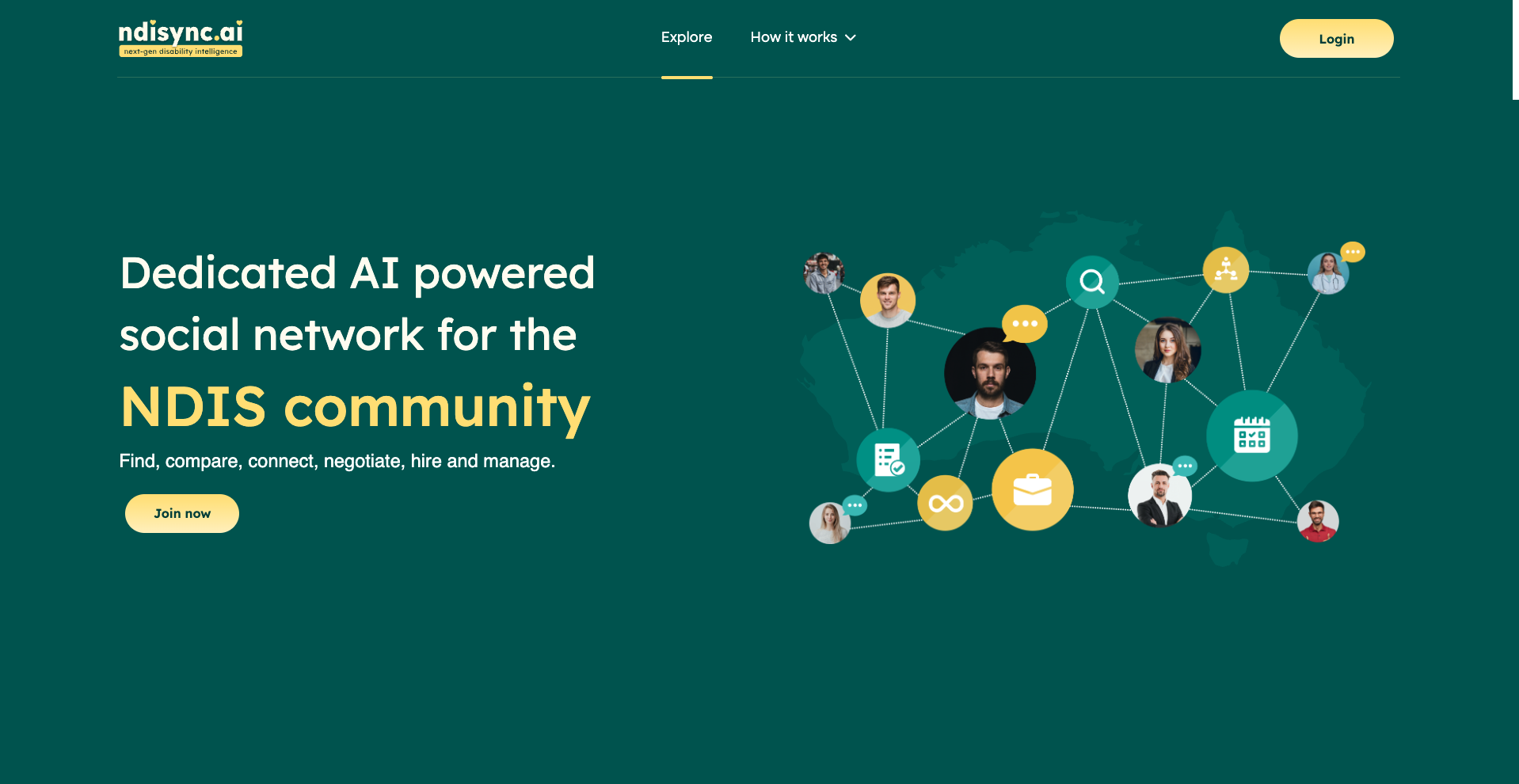Click the yellow briefcase icon
Screen dimensions: 1519x784
(1032, 490)
